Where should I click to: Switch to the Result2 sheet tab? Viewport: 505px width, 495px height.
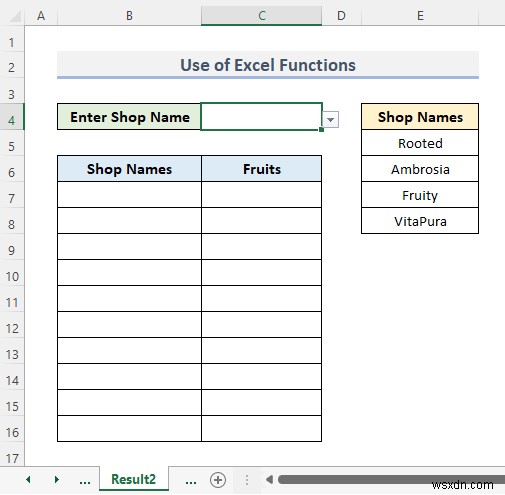[x=134, y=479]
